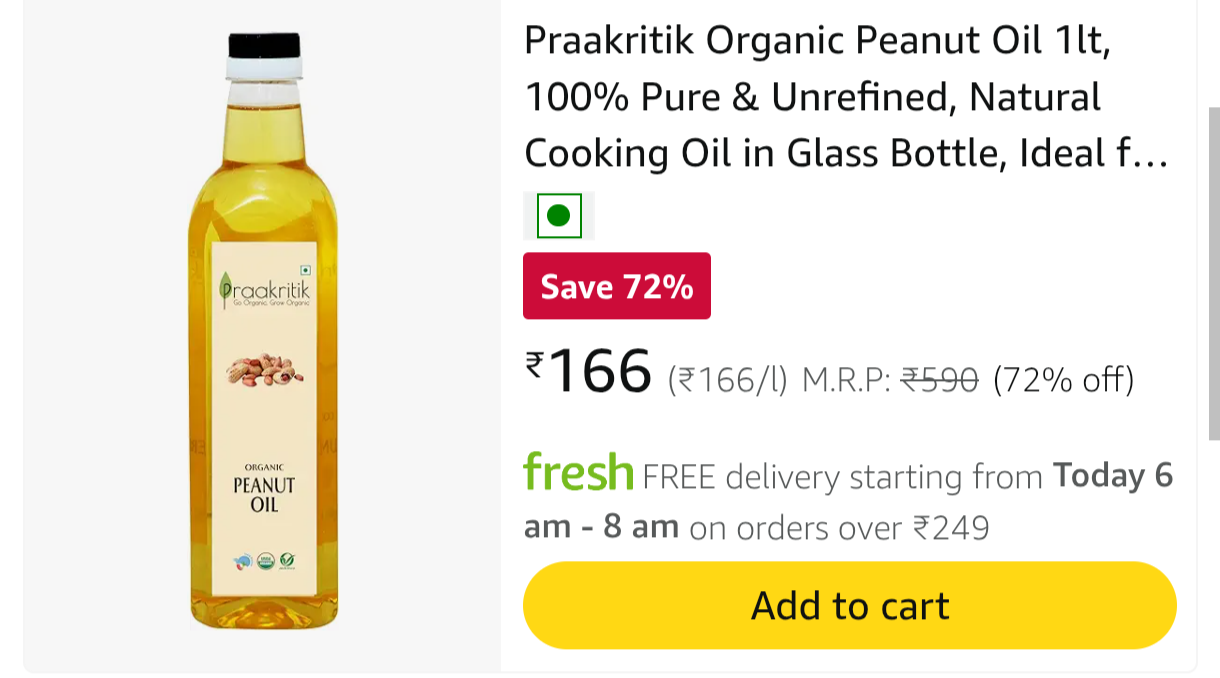Click the red Save 72% badge
Viewport: 1220px width, 678px height.
[x=617, y=286]
